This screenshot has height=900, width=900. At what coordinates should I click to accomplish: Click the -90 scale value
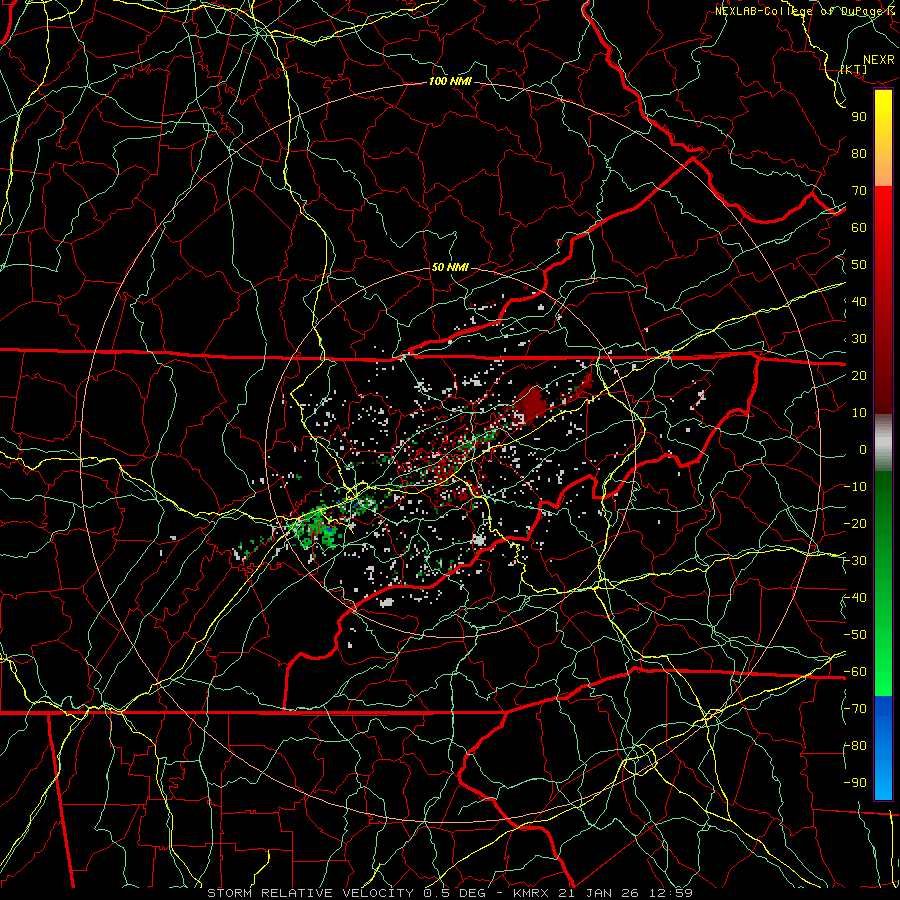855,783
